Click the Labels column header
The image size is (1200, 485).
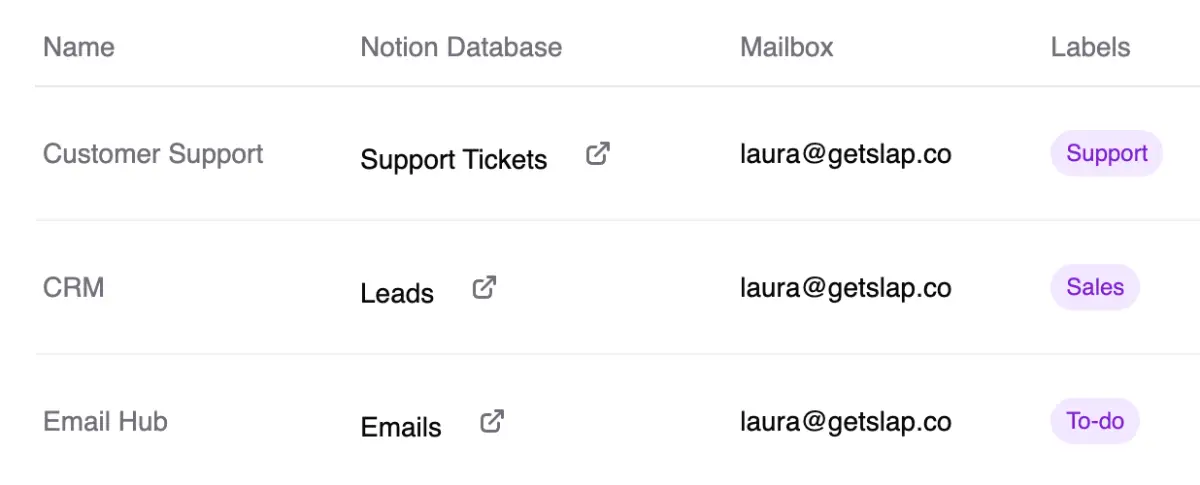point(1090,47)
